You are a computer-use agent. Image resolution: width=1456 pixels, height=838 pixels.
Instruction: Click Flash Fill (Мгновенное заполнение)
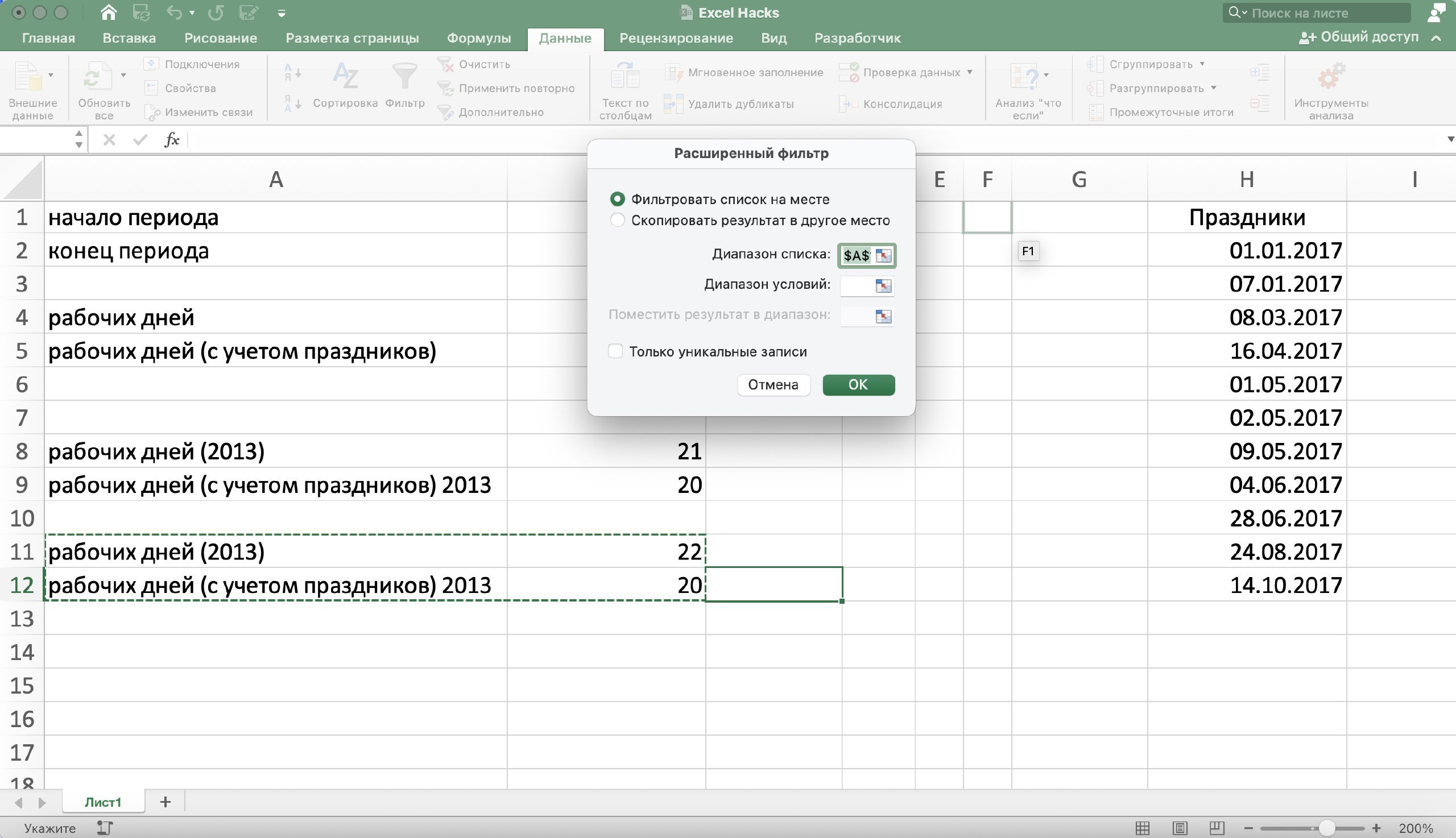pyautogui.click(x=744, y=73)
